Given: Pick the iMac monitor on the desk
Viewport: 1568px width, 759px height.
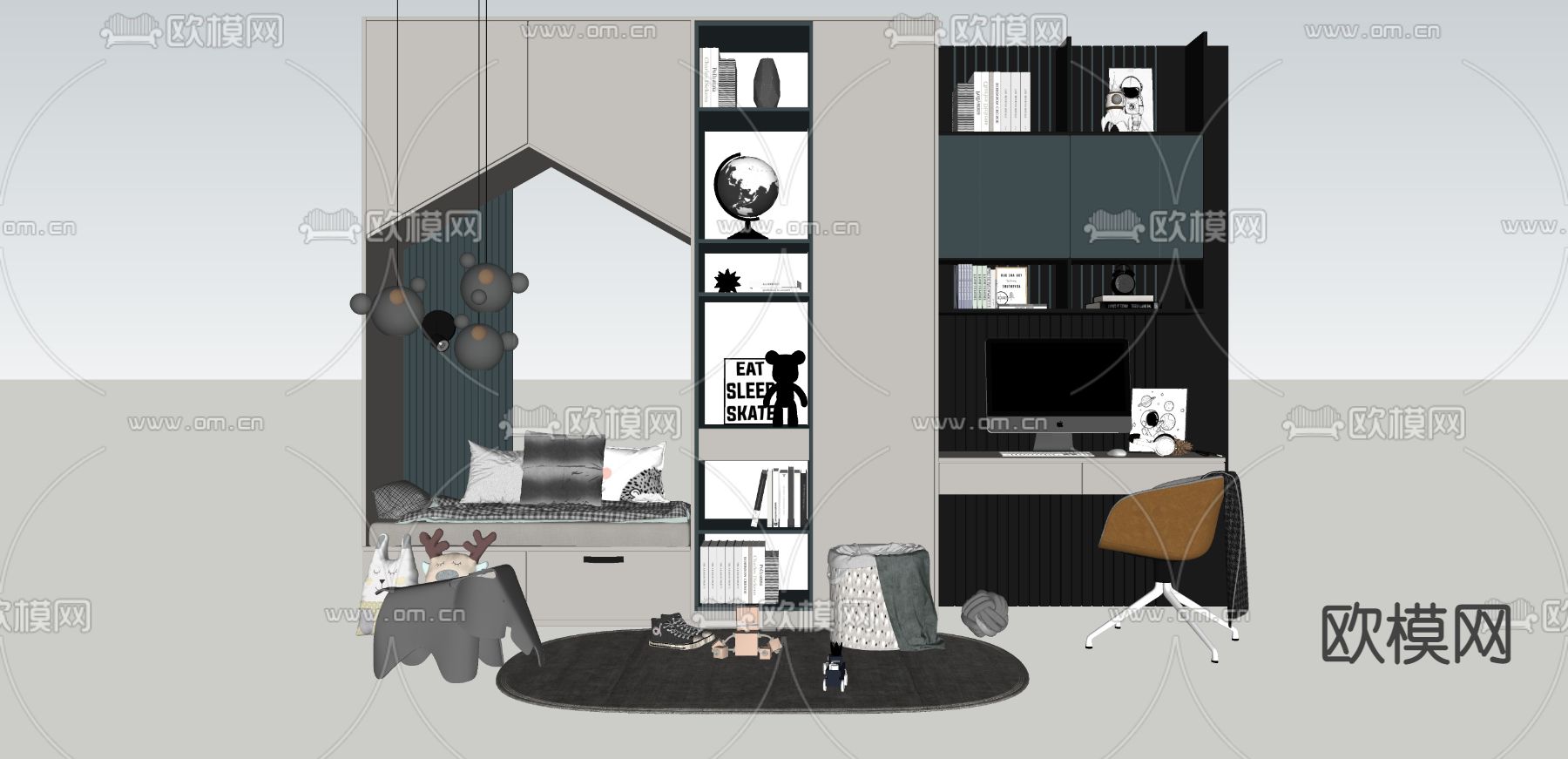Looking at the screenshot, I should tap(1058, 394).
